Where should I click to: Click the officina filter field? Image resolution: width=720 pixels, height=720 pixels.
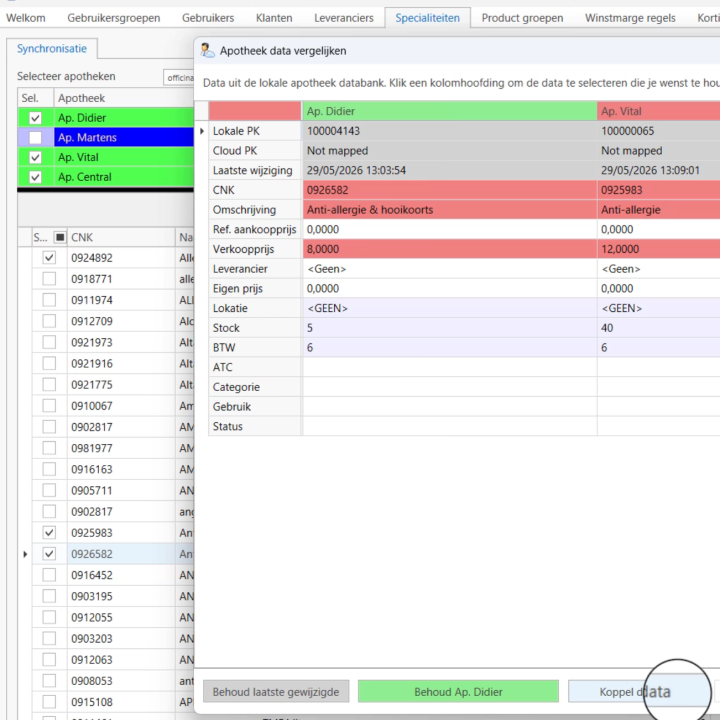pos(179,78)
